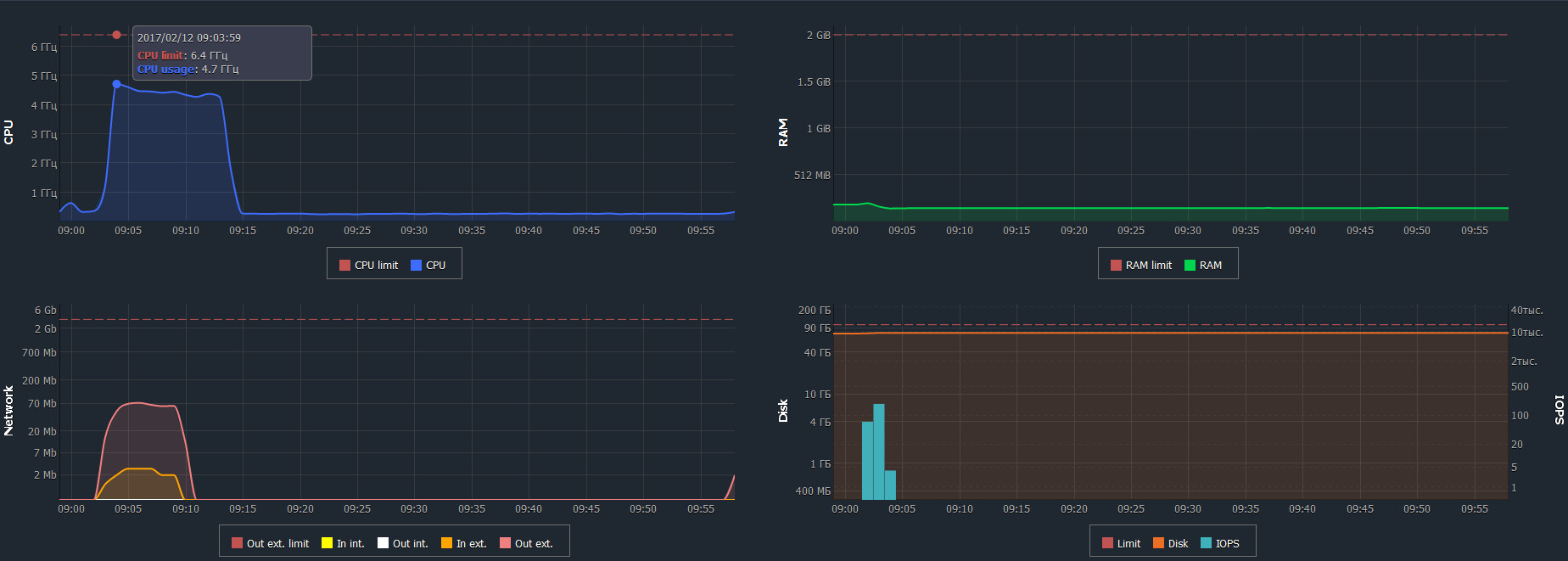The width and height of the screenshot is (1568, 561).
Task: Click the red CPU limit swatch
Action: (x=344, y=265)
